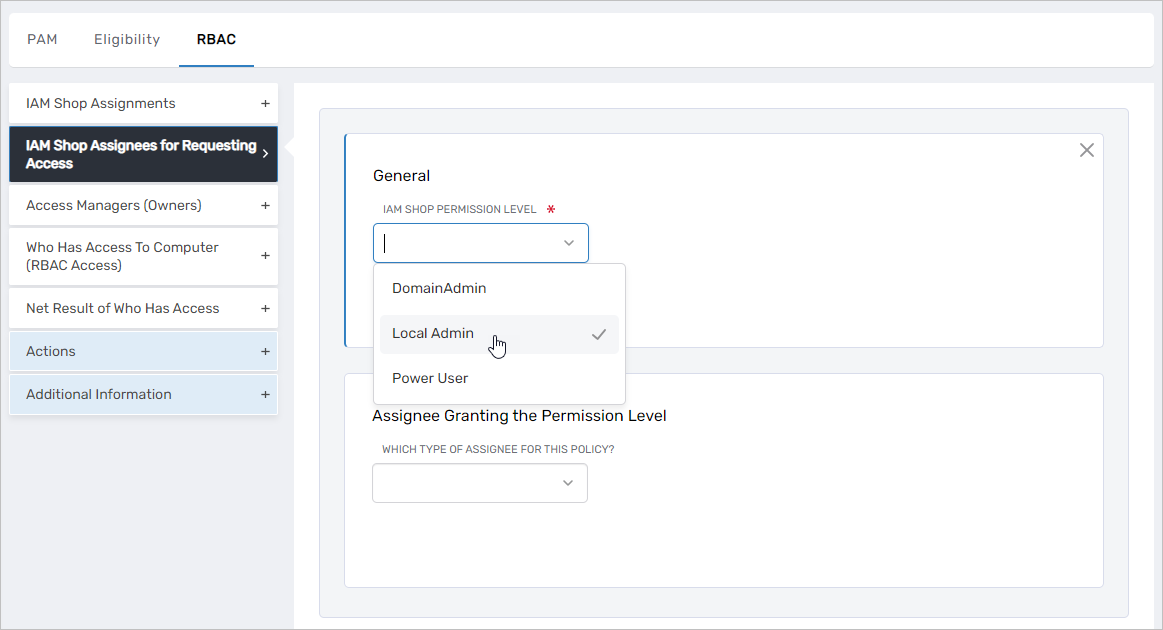Click inside the permission level text field
1163x630 pixels.
point(460,242)
